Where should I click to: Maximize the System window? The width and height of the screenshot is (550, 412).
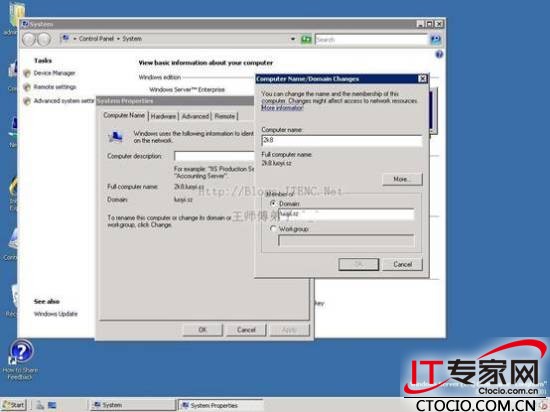430,24
